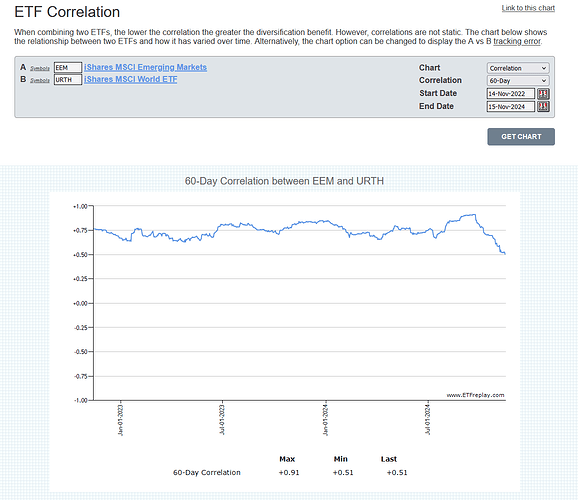Screen dimensions: 578x500
Task: Expand the Correlation period dropdown showing 60-Day
Action: tap(518, 81)
